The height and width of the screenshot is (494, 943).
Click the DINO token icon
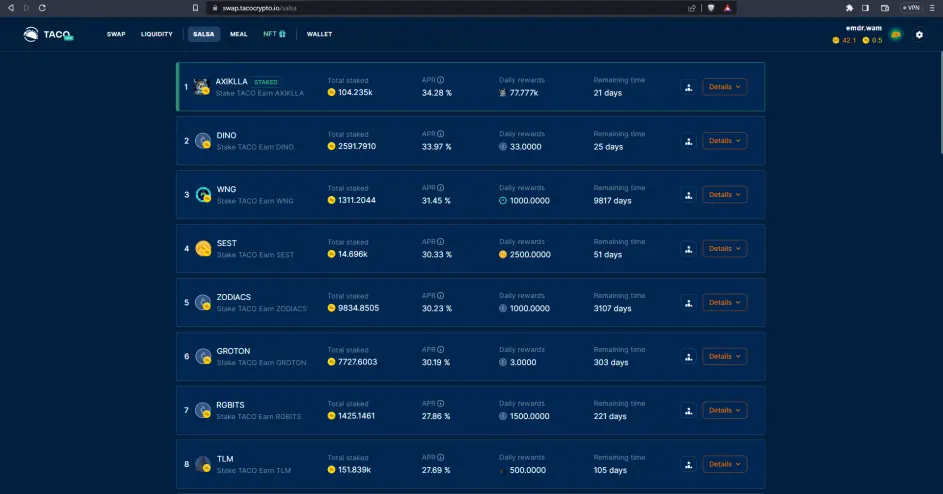pos(203,141)
